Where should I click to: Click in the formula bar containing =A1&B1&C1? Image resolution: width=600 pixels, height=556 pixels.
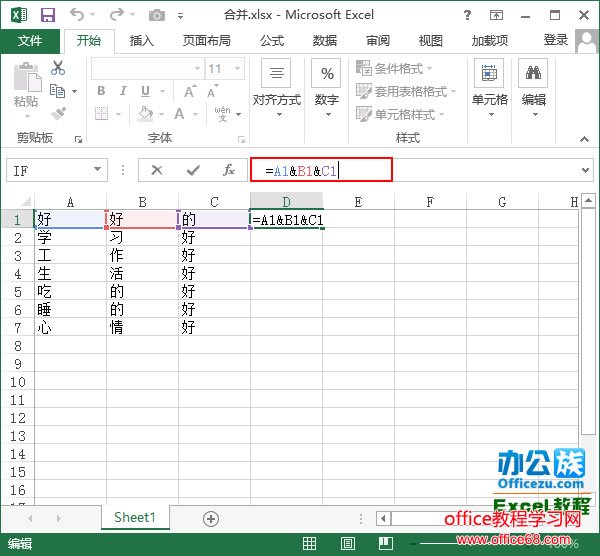tap(321, 170)
